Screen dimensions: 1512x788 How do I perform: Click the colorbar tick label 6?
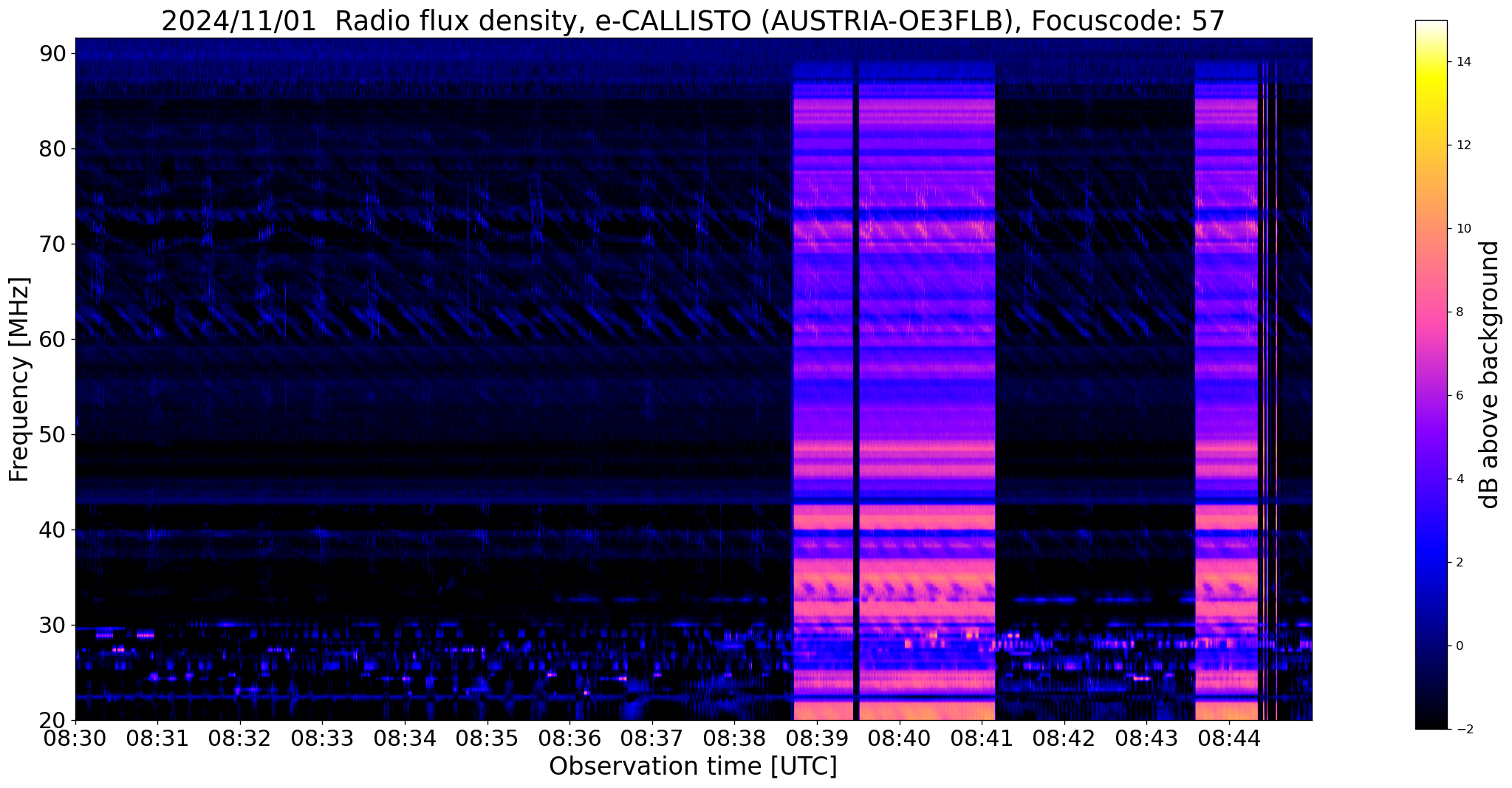[1460, 396]
